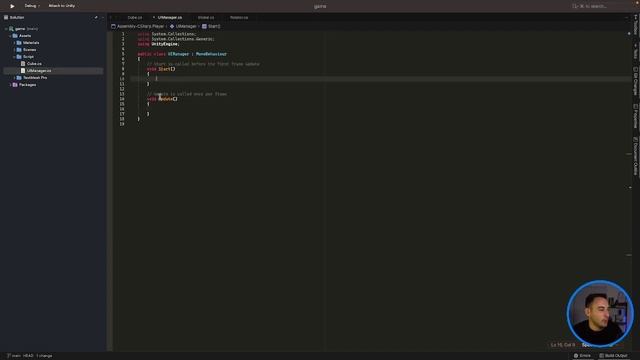The width and height of the screenshot is (640, 360).
Task: Click the Assets folder icon
Action: coord(15,36)
